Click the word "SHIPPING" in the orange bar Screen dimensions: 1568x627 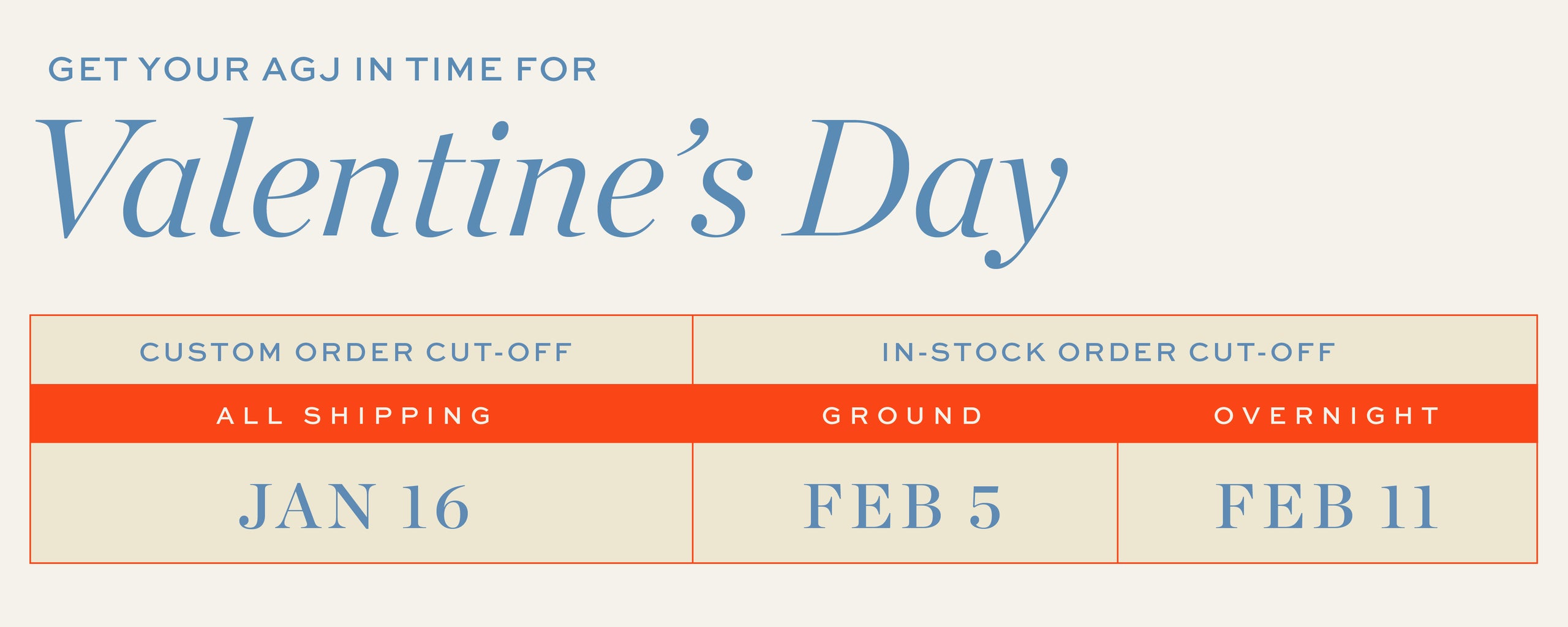click(x=398, y=416)
